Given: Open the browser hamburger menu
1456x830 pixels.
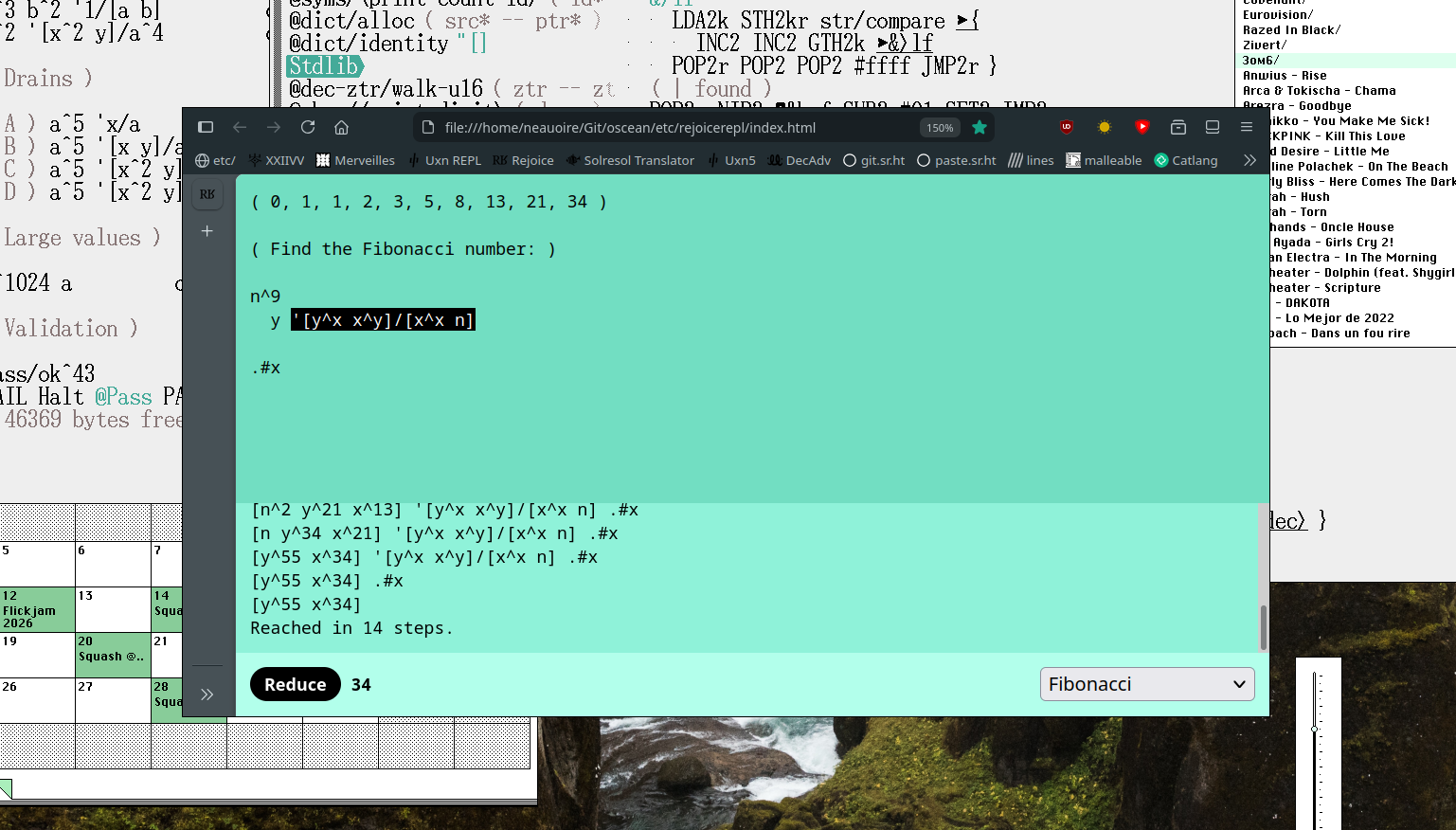Looking at the screenshot, I should (1247, 127).
